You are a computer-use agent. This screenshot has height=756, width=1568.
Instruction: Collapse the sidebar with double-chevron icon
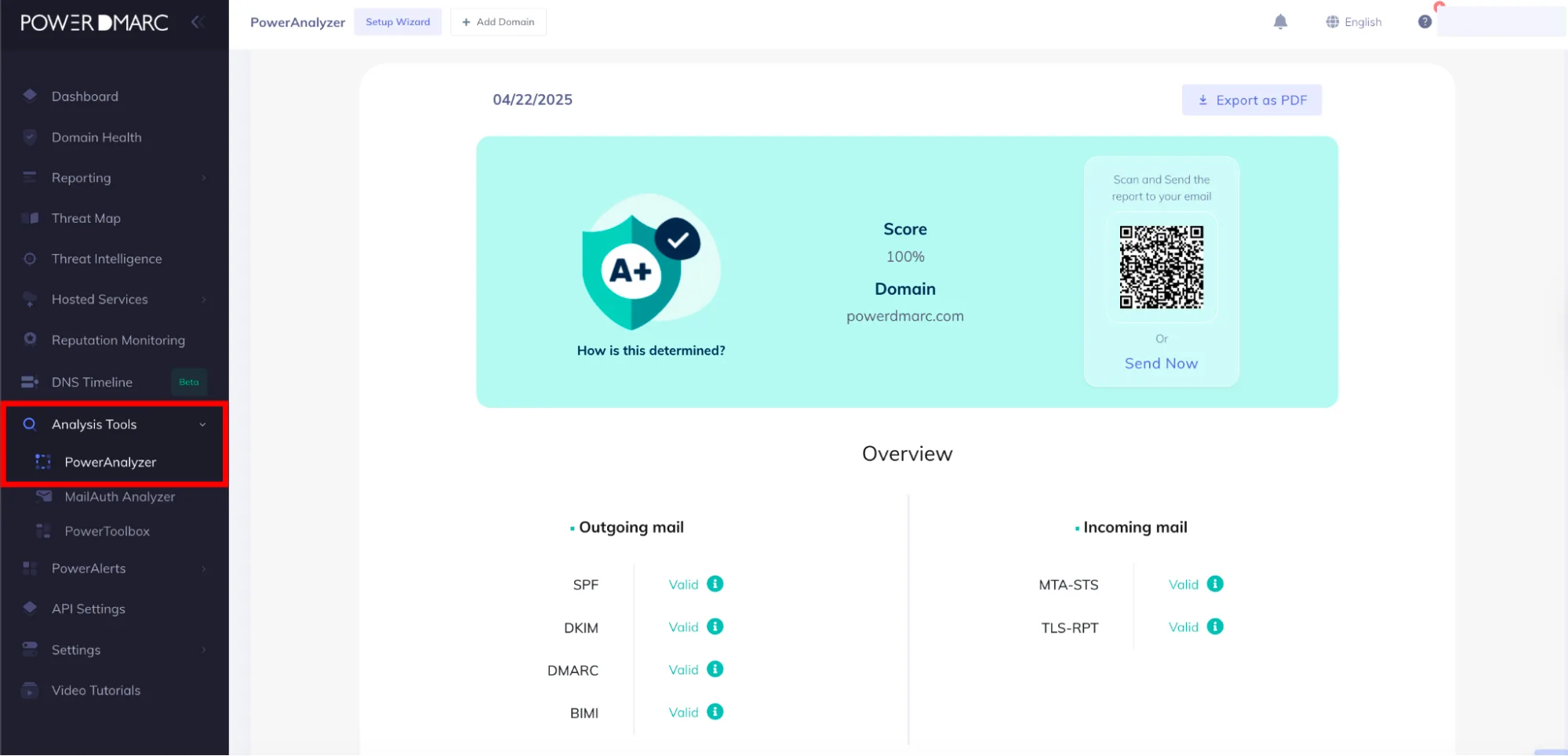click(198, 22)
